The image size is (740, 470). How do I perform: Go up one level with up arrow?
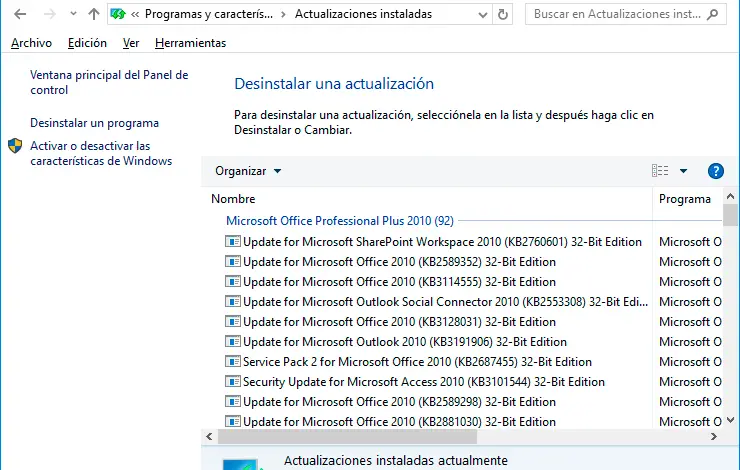94,14
